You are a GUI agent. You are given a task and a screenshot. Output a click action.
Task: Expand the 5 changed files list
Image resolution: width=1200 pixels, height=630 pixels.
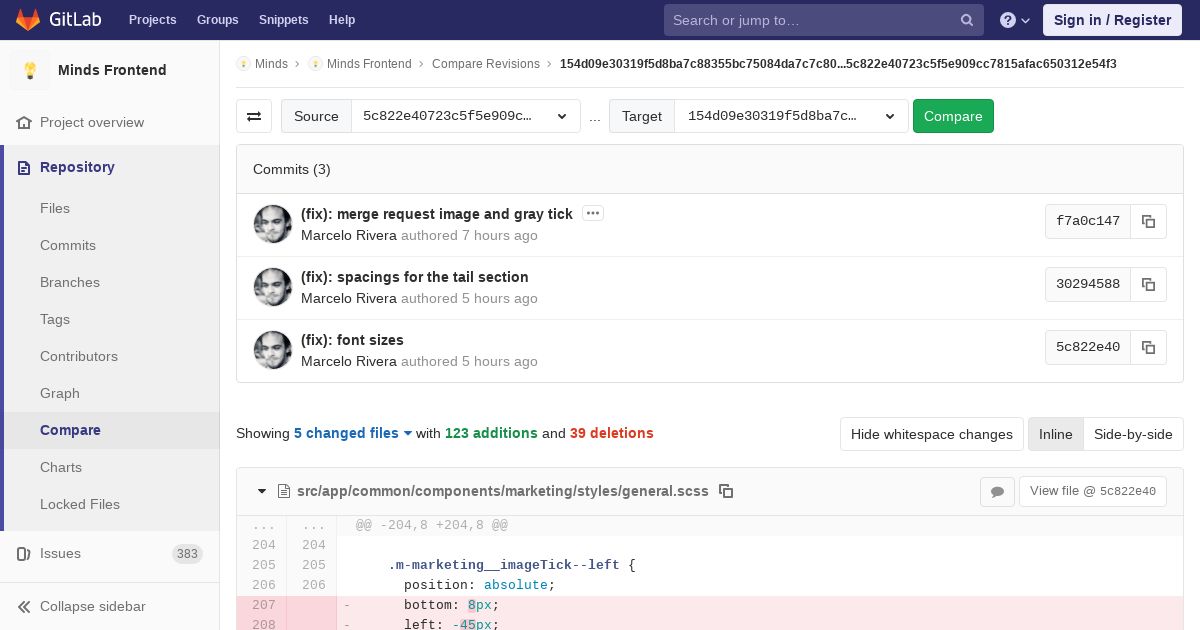[352, 433]
